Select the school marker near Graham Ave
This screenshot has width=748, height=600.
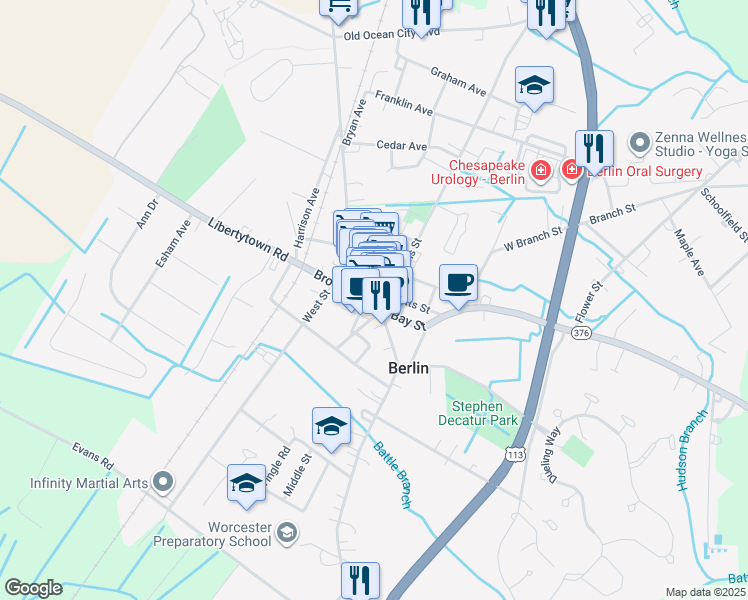click(534, 87)
